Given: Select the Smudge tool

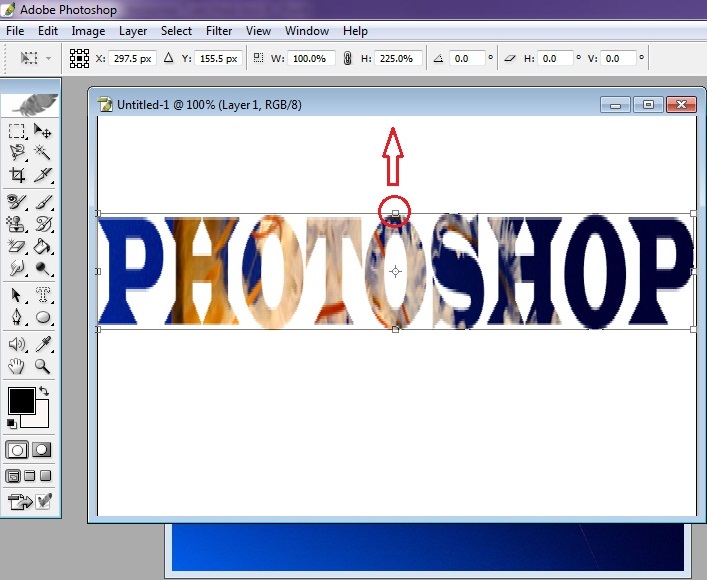Looking at the screenshot, I should coord(17,268).
